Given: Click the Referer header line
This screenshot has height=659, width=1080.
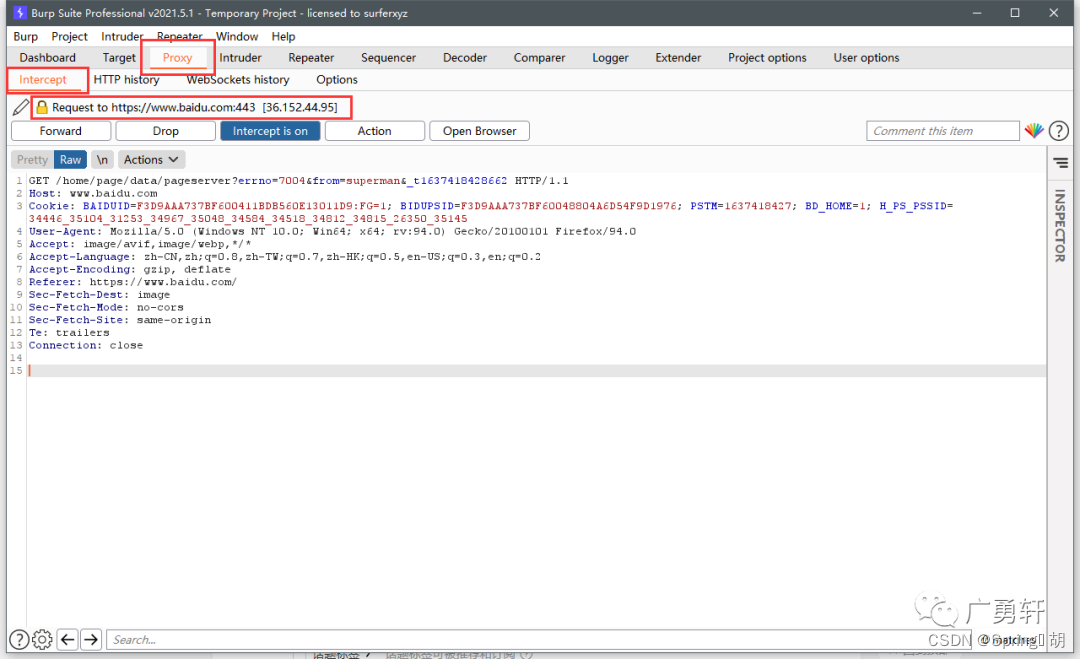Looking at the screenshot, I should [132, 282].
